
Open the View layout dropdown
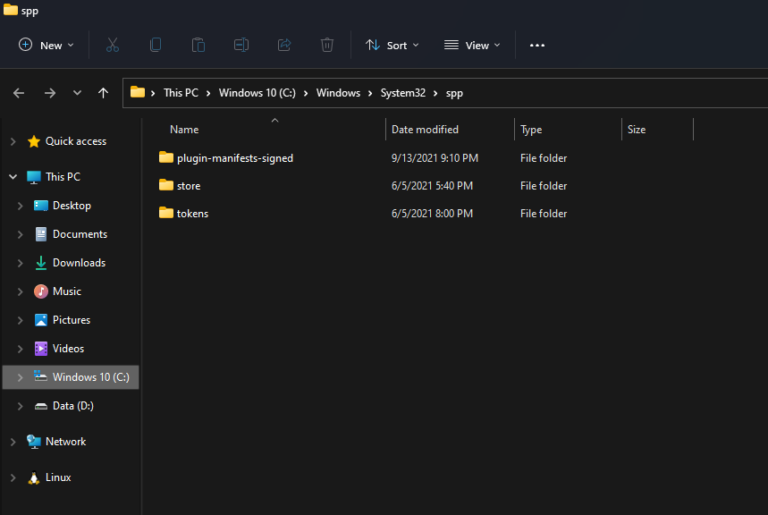[473, 45]
